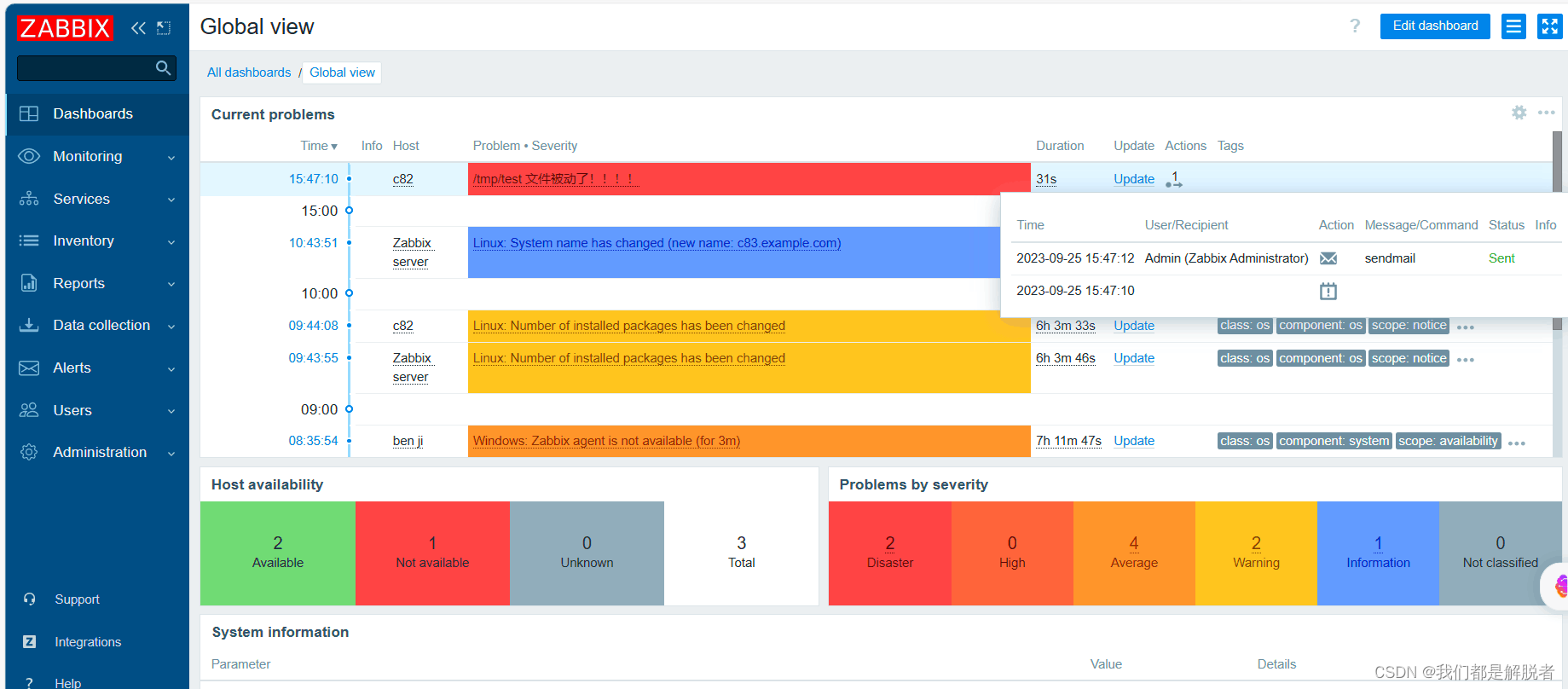
Task: Click the sendmail envelope icon in popup
Action: tap(1328, 258)
